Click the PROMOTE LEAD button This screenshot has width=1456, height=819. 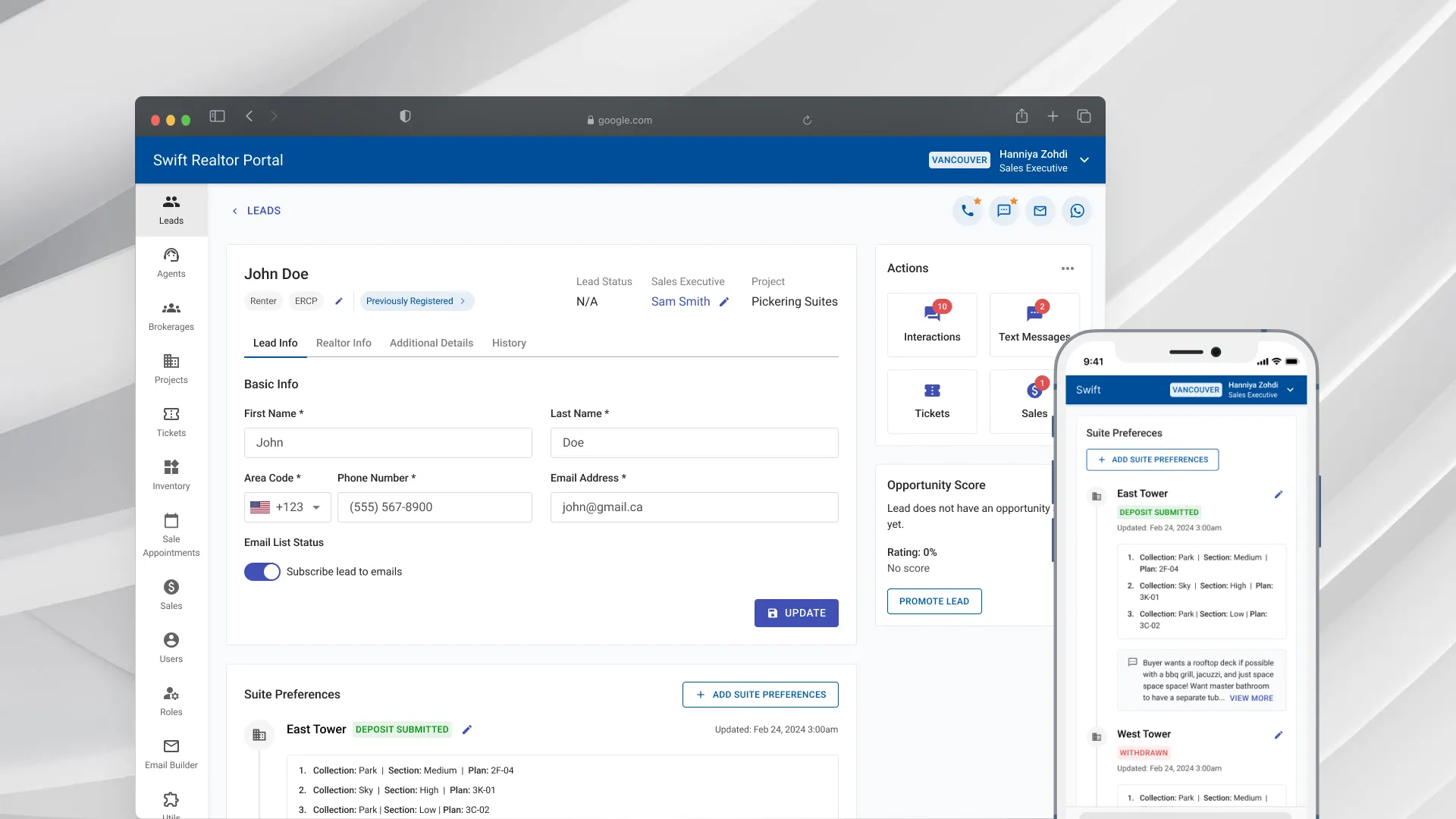coord(934,601)
